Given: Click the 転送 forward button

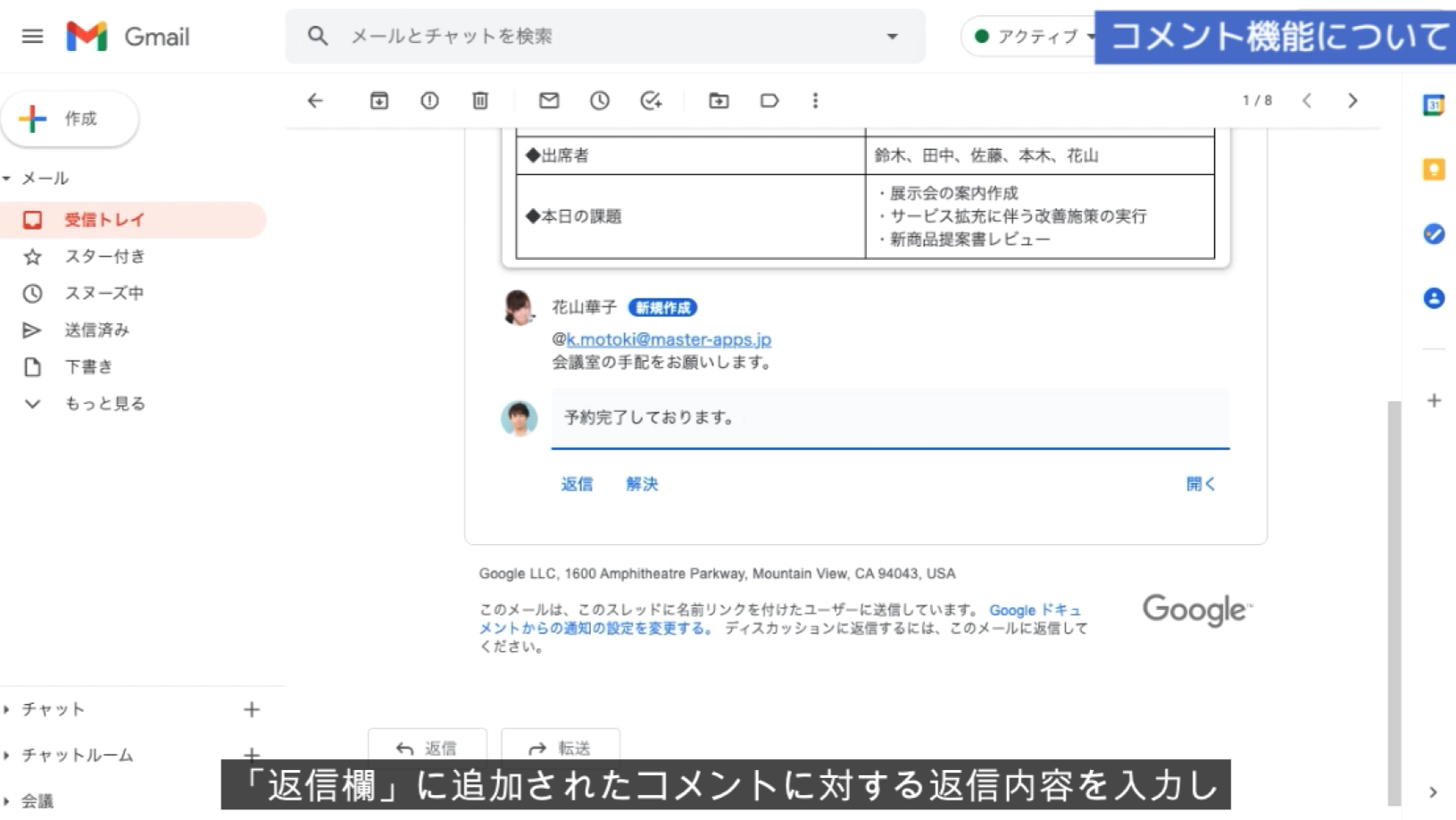Looking at the screenshot, I should (561, 748).
